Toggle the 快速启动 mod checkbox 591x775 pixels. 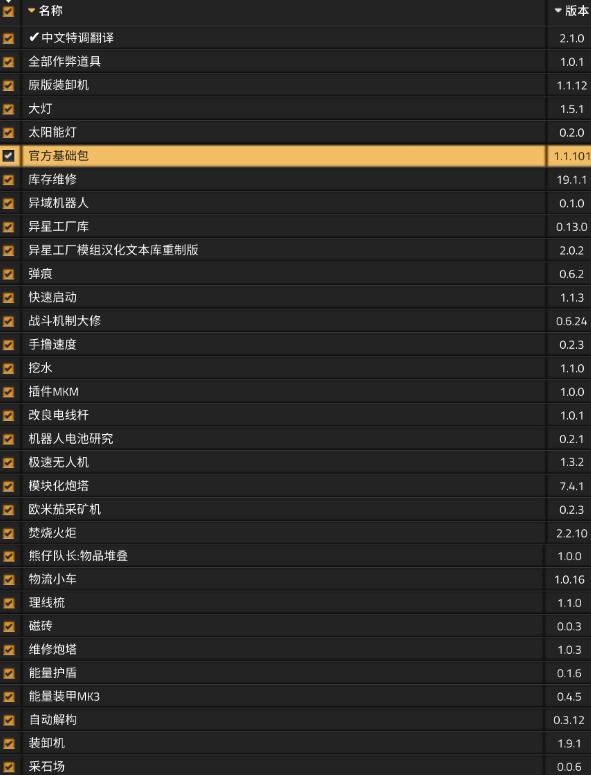pyautogui.click(x=8, y=298)
